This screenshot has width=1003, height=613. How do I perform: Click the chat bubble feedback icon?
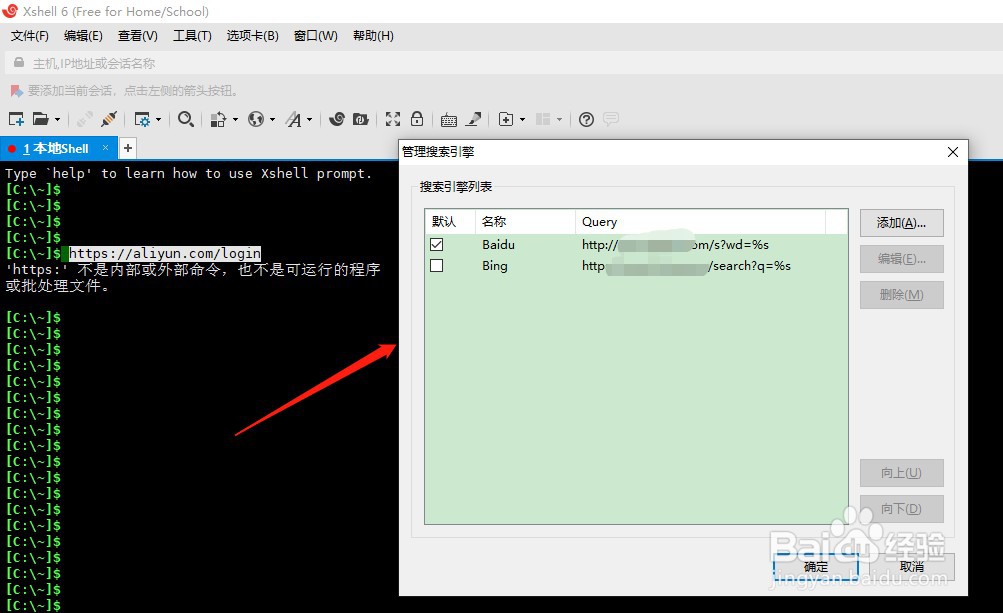[x=611, y=119]
